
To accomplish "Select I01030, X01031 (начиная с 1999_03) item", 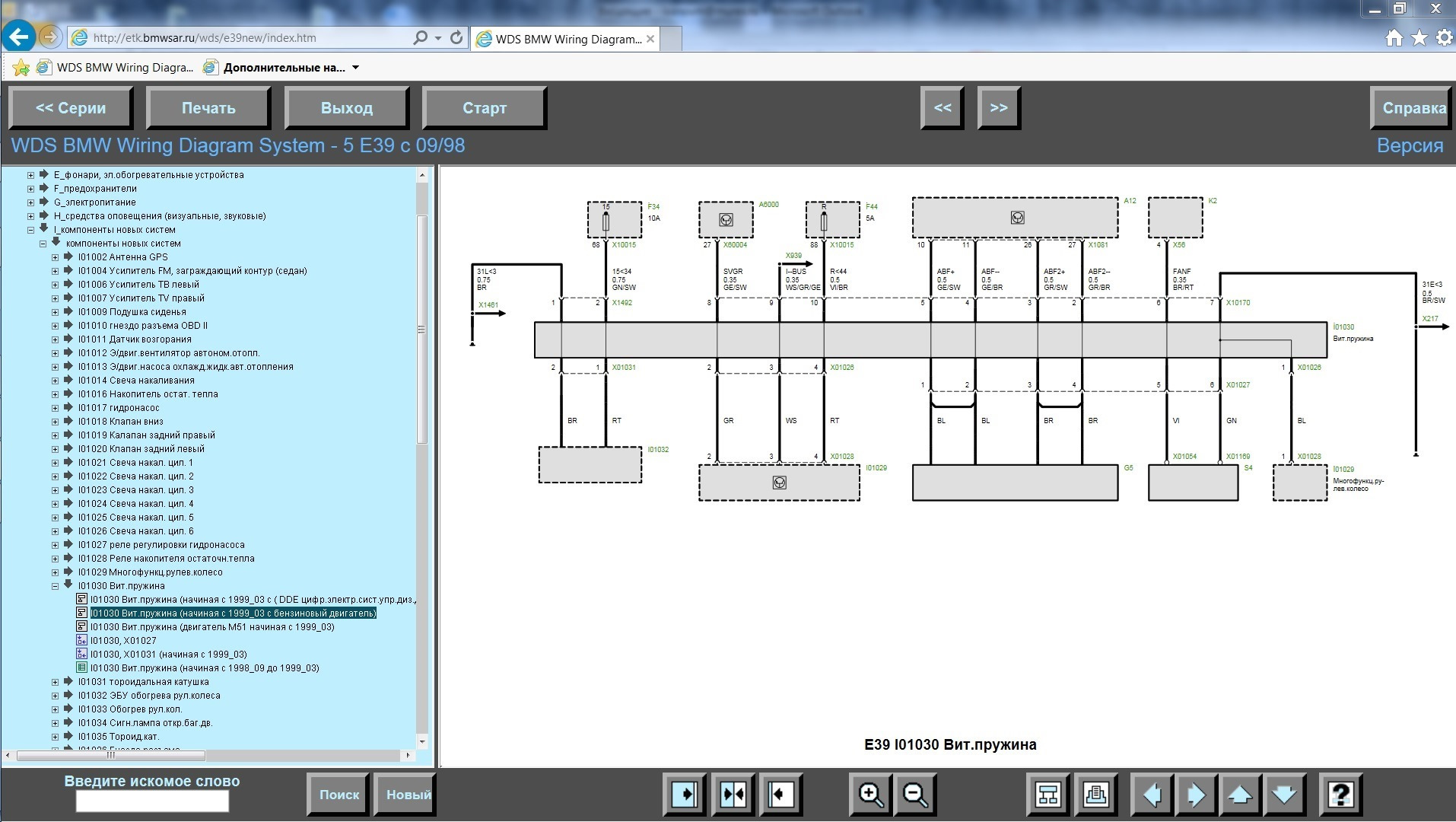I will click(168, 655).
